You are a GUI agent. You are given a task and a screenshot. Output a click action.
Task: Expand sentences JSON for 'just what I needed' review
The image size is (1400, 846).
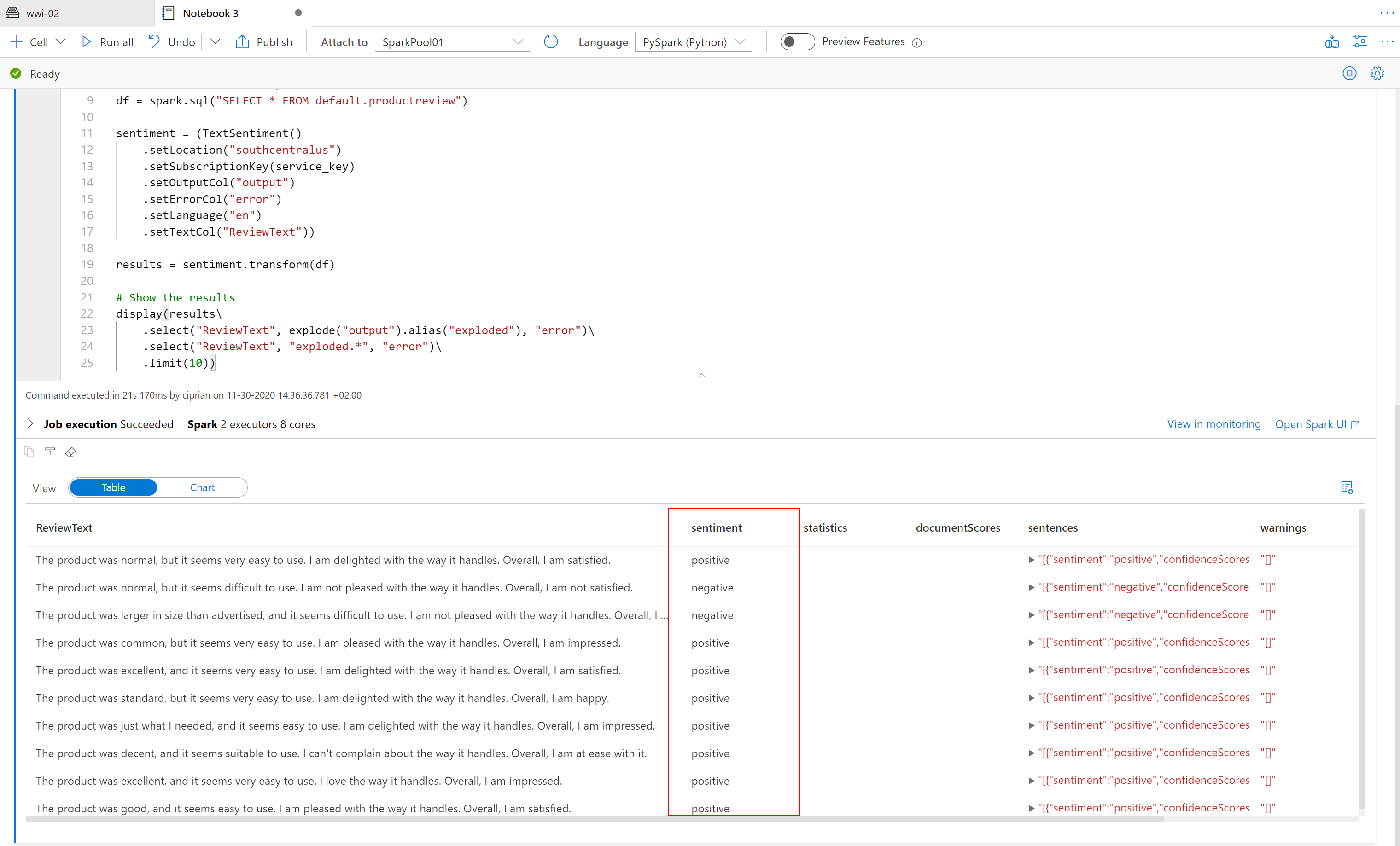point(1031,725)
